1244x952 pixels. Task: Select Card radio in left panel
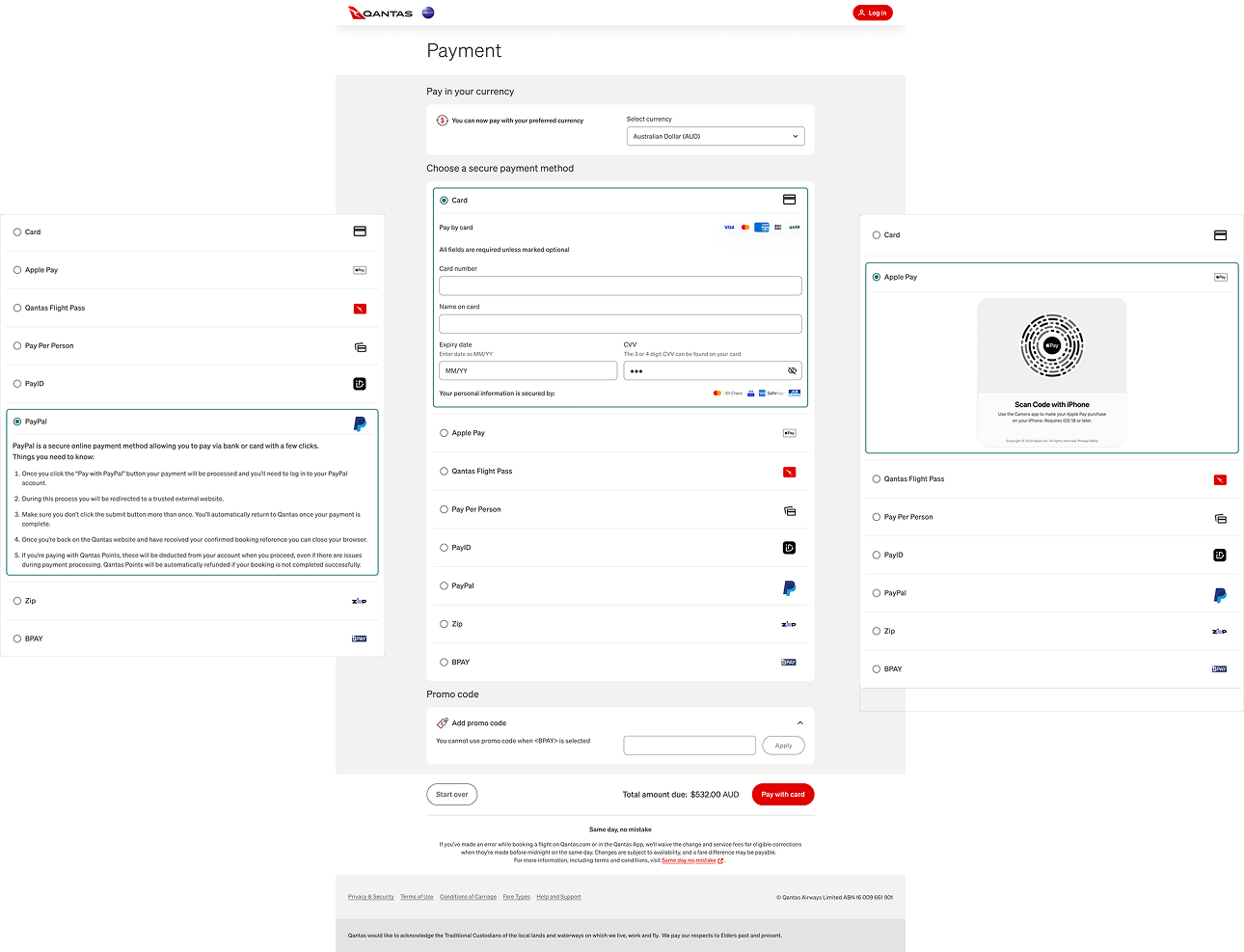point(17,232)
